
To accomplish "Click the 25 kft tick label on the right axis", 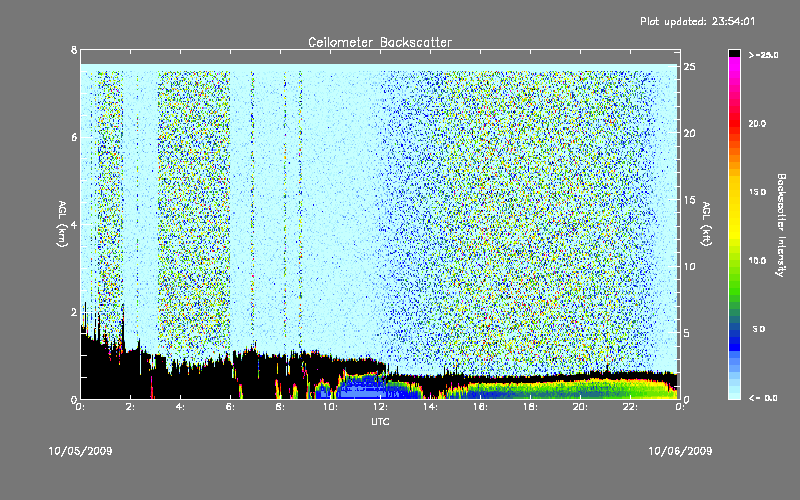I will [x=689, y=67].
